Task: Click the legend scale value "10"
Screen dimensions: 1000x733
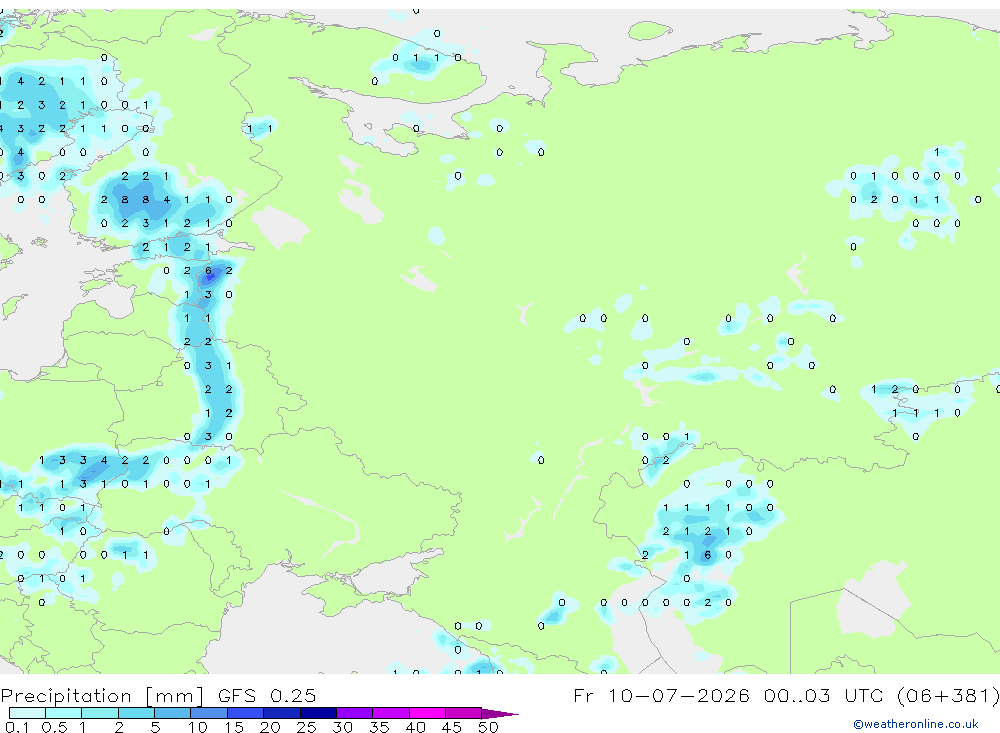Action: click(197, 727)
